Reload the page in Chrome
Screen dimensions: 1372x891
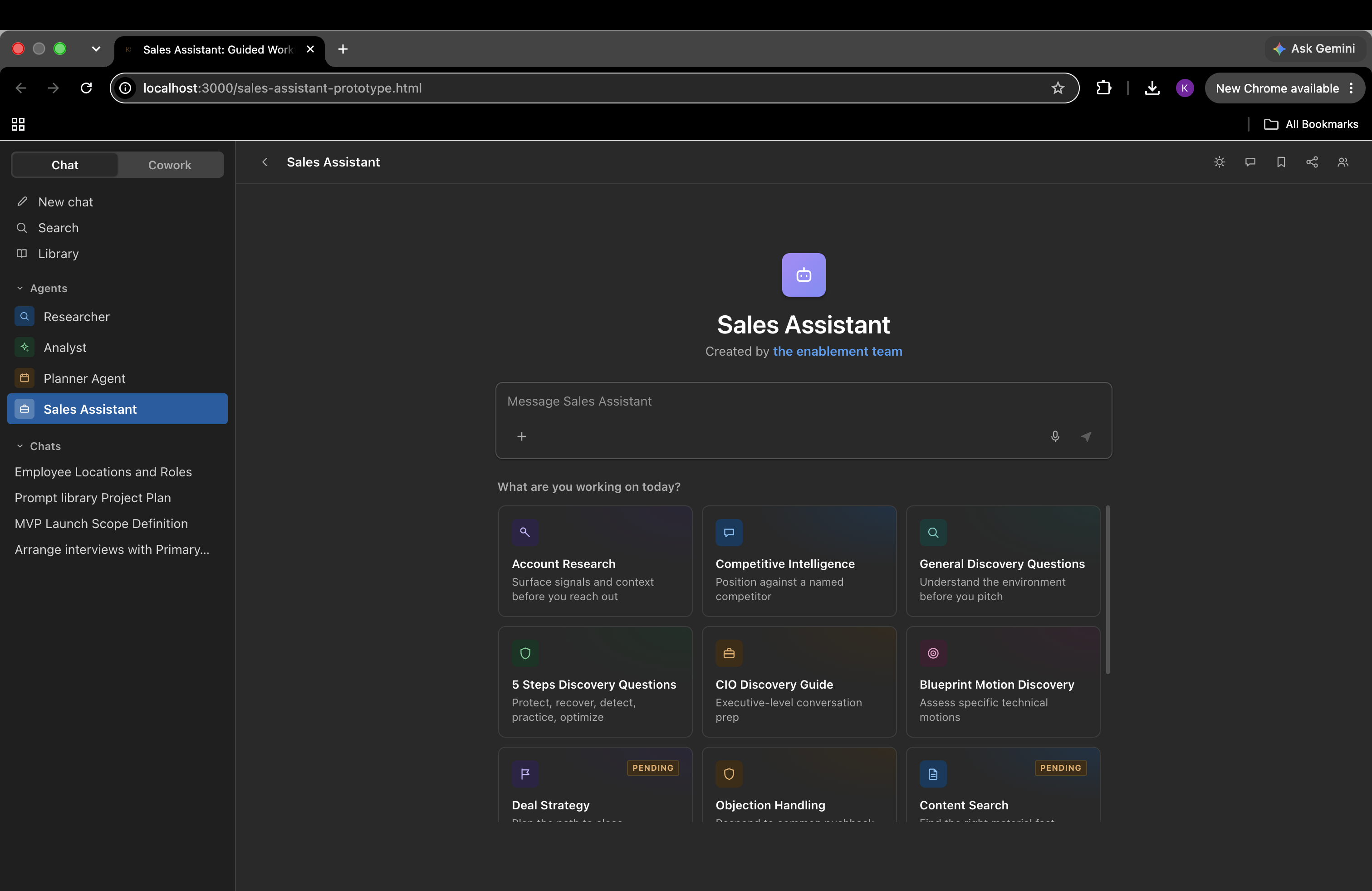point(87,88)
